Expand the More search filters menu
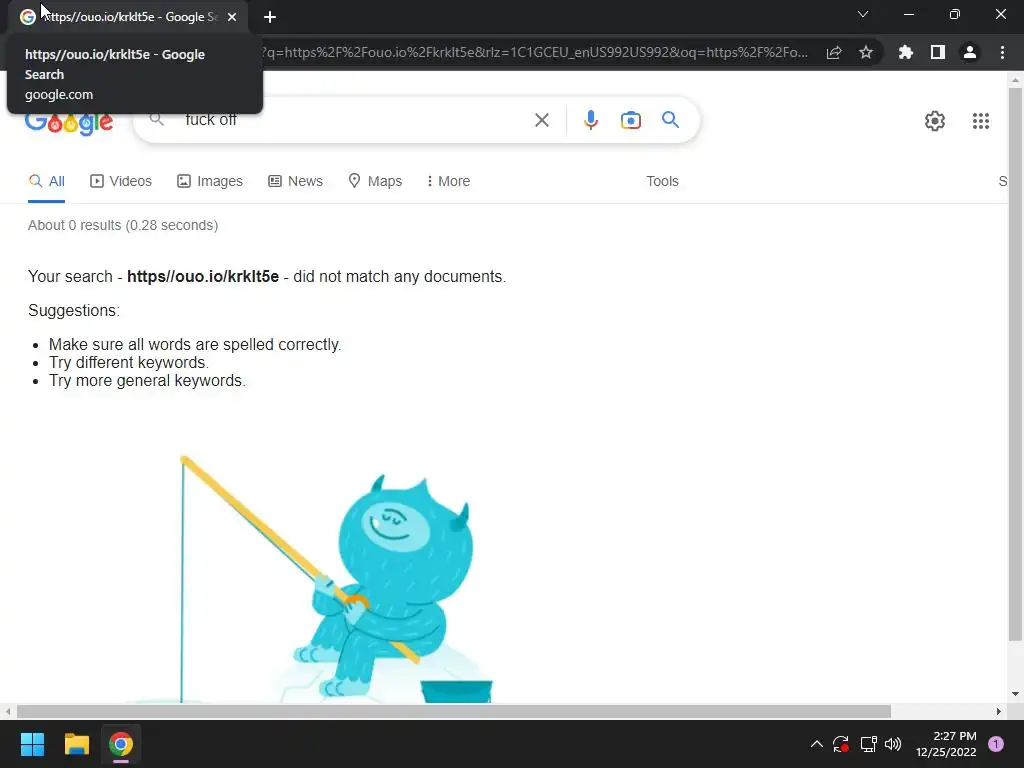This screenshot has width=1024, height=768. (448, 181)
